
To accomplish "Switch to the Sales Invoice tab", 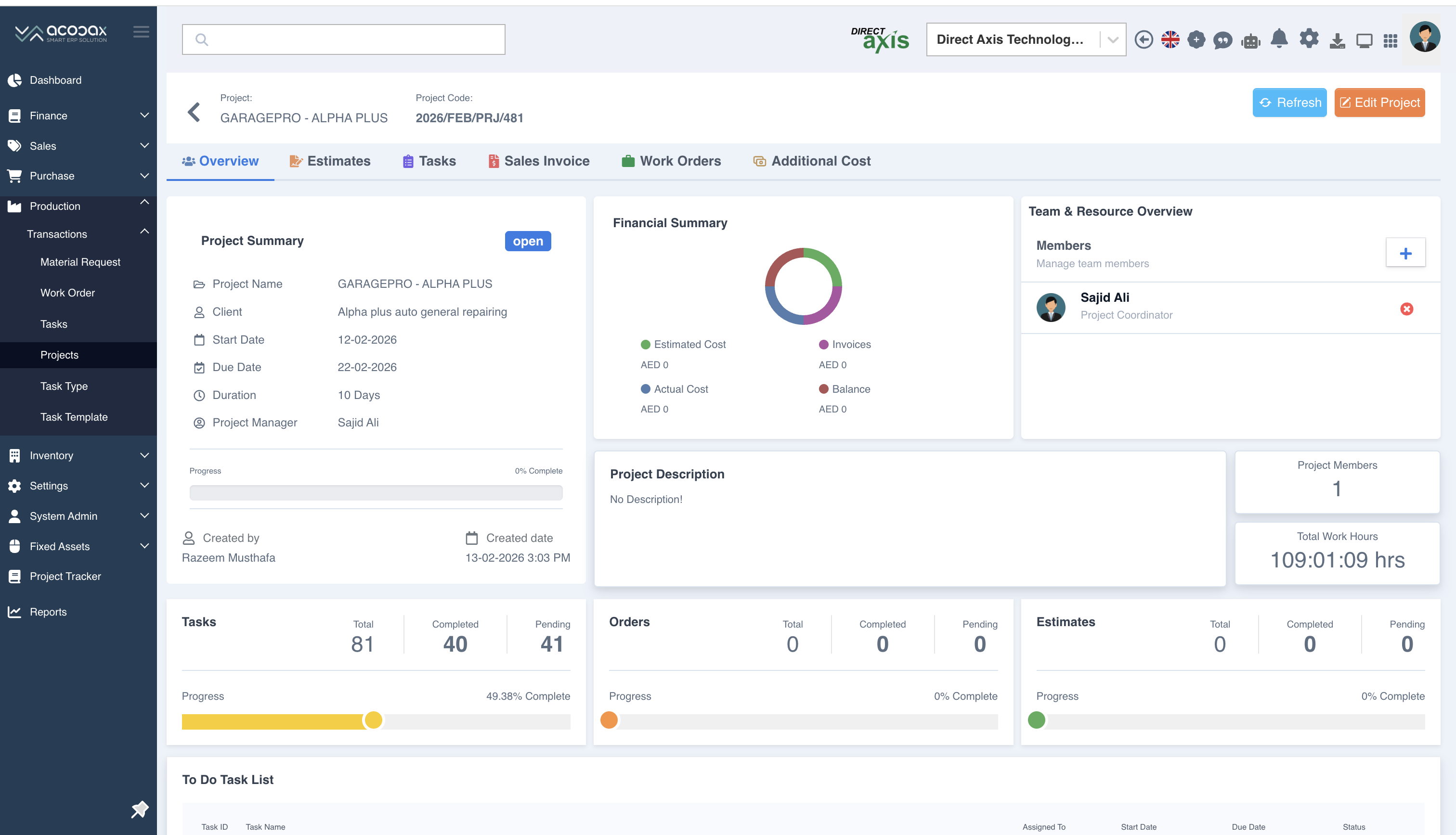I will point(539,161).
